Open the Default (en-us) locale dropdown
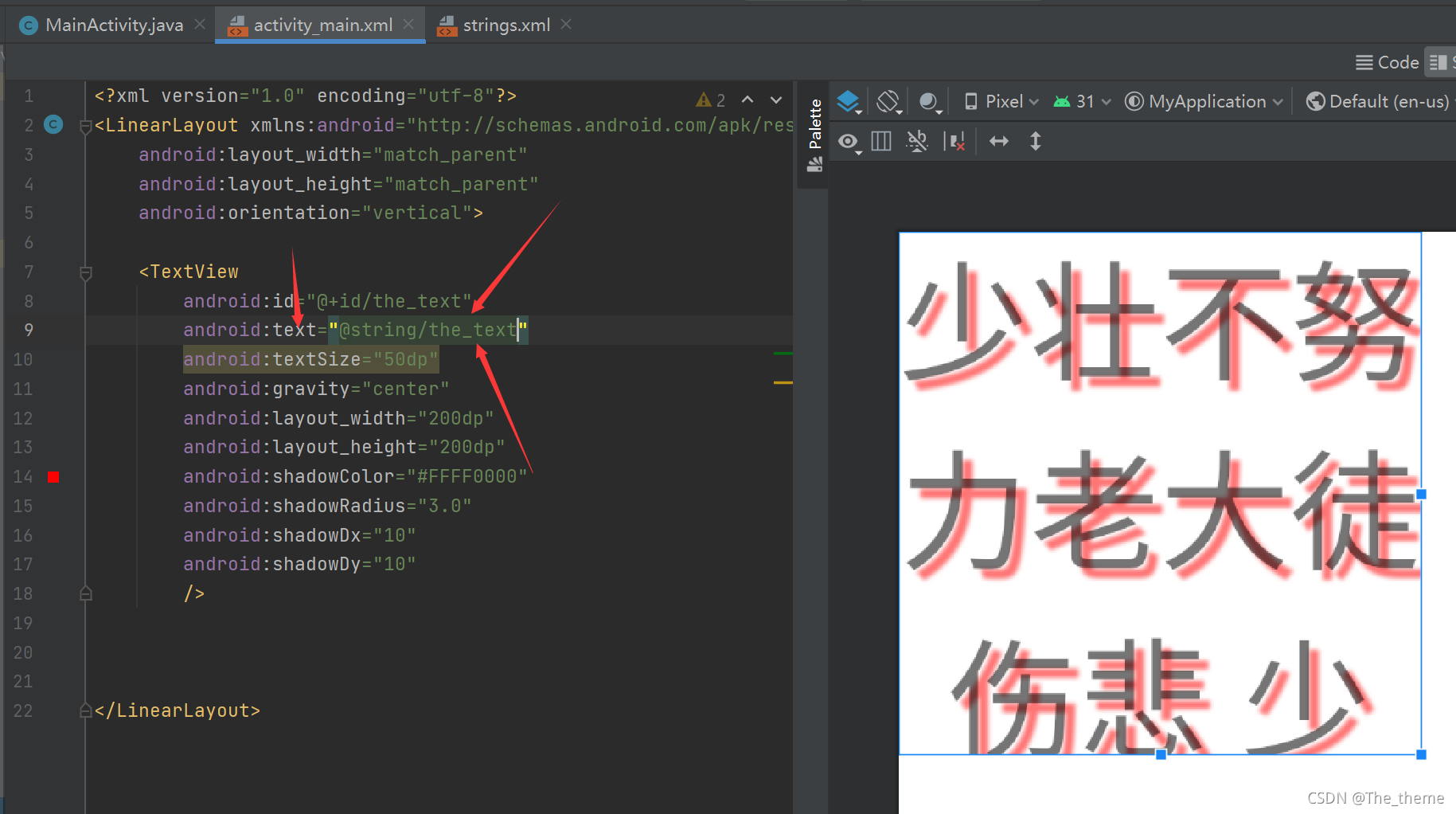Image resolution: width=1456 pixels, height=814 pixels. point(1380,102)
